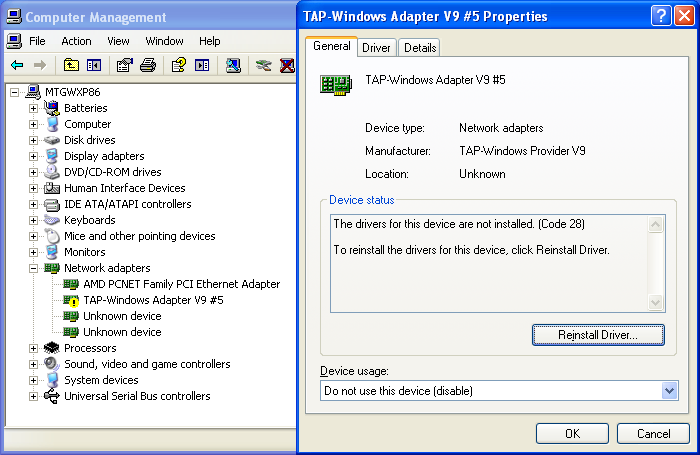Screen dimensions: 700x455
Task: Expand the Keyboards node
Action: point(33,221)
